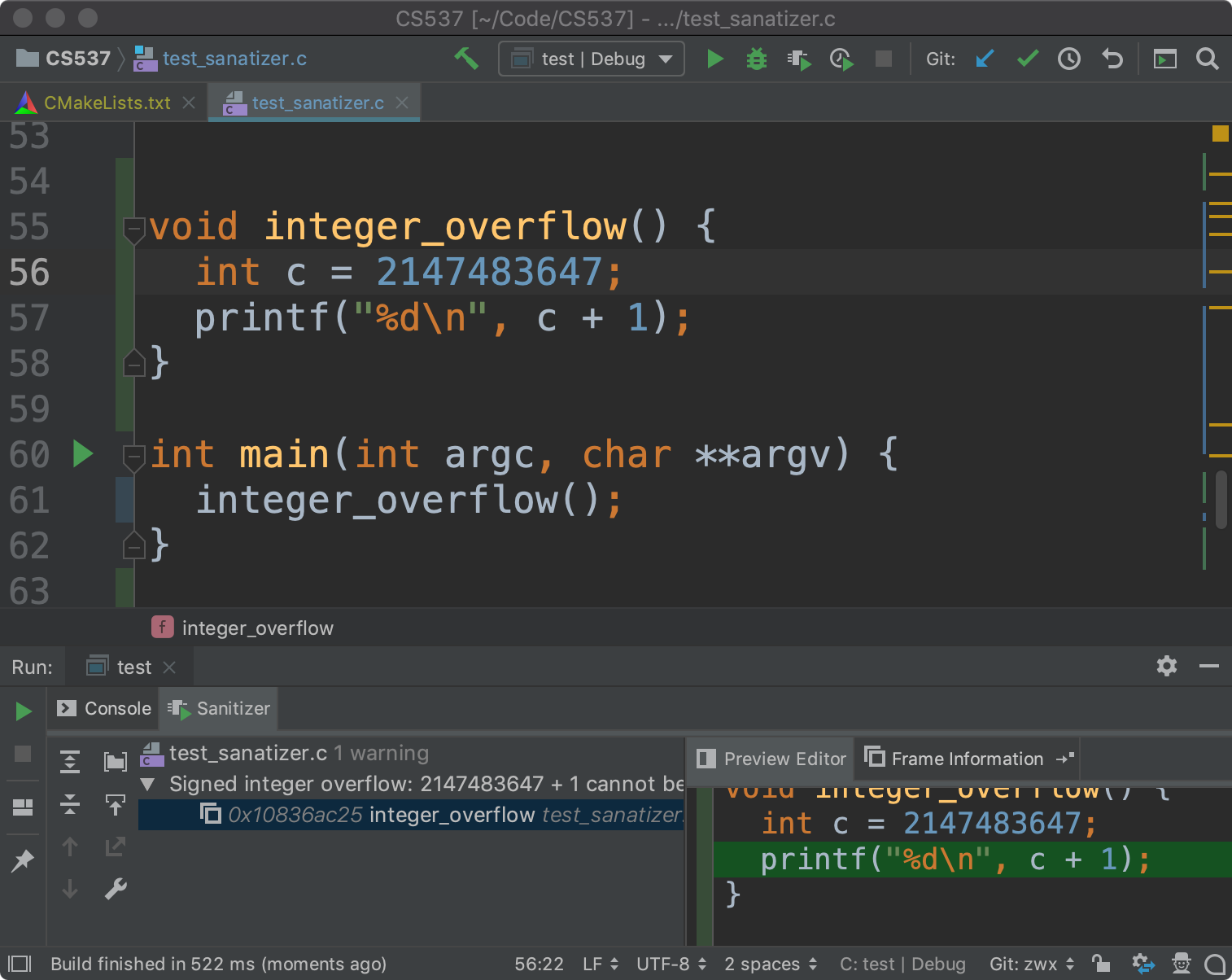Click the Run with Coverage icon

coord(799,59)
